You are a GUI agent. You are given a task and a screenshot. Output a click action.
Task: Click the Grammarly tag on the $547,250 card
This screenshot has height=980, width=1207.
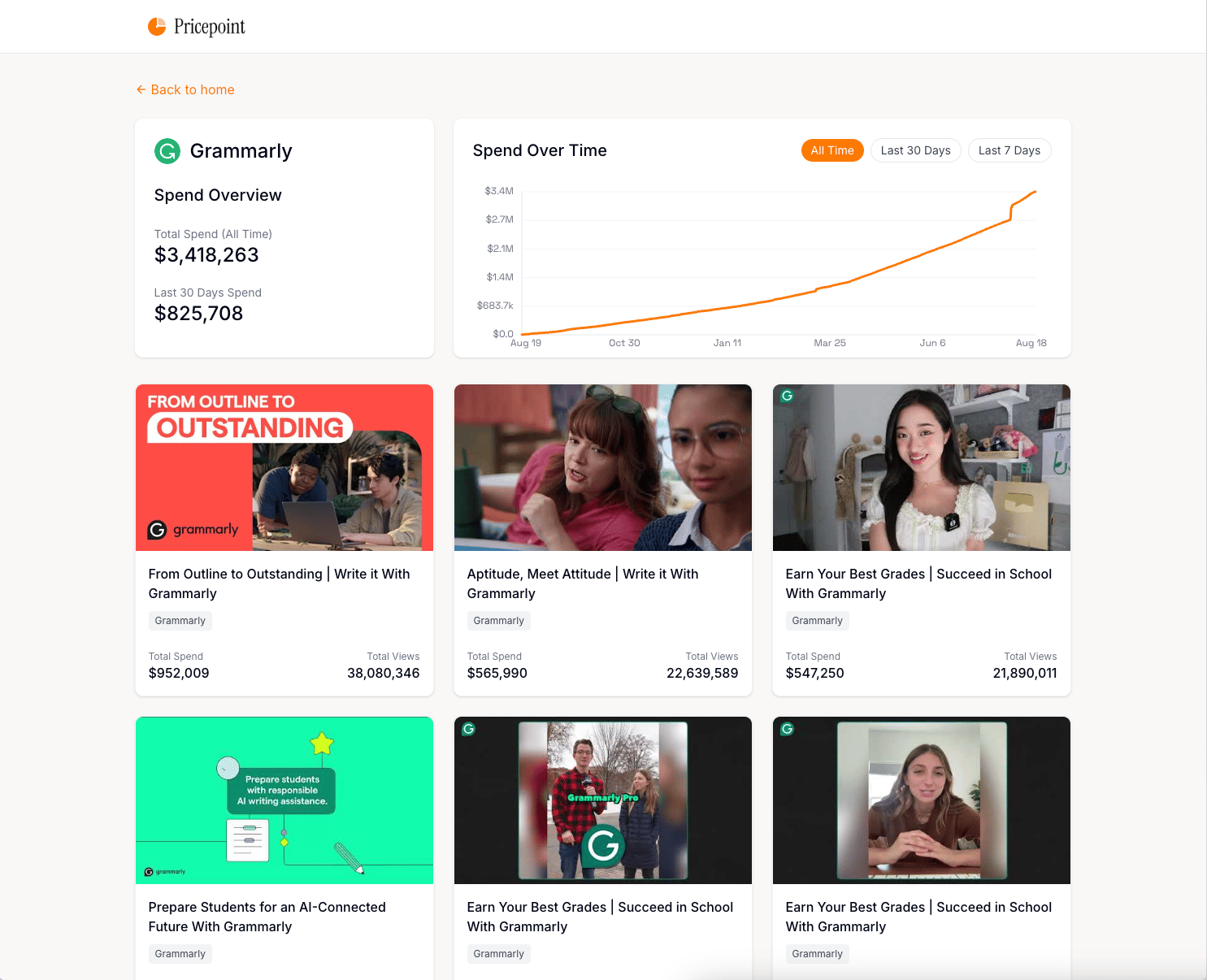(818, 621)
